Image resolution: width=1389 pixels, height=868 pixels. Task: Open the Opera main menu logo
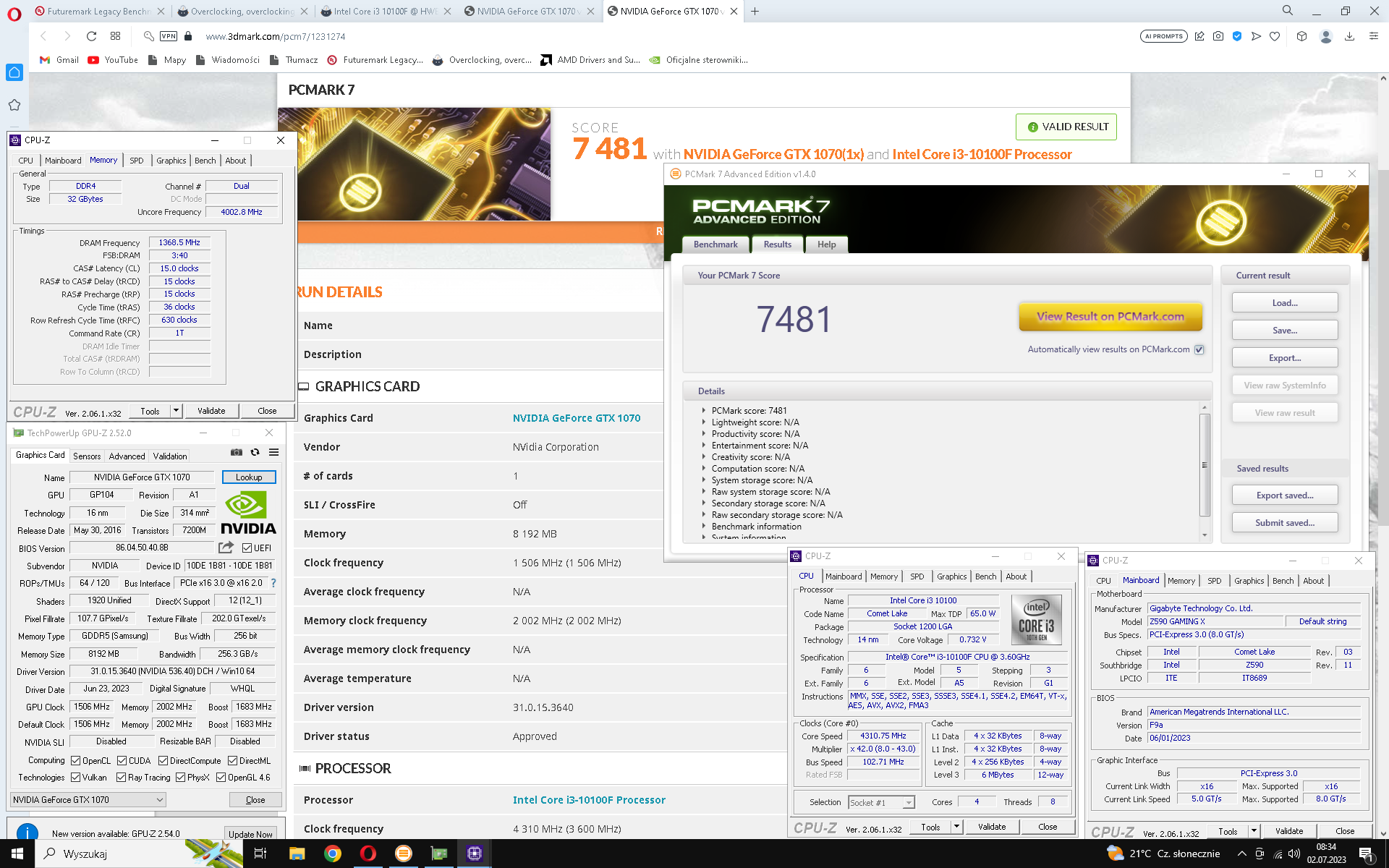coord(14,14)
